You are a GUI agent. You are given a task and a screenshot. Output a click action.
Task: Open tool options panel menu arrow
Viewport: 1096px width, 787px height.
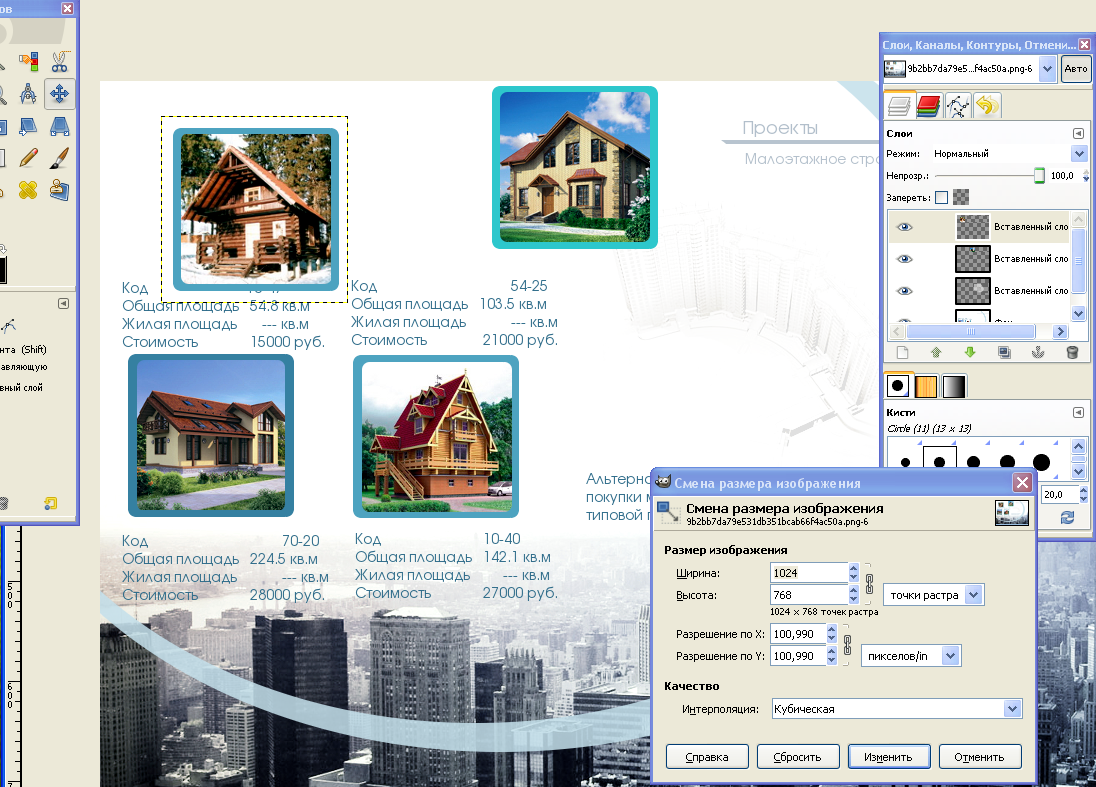pyautogui.click(x=64, y=303)
